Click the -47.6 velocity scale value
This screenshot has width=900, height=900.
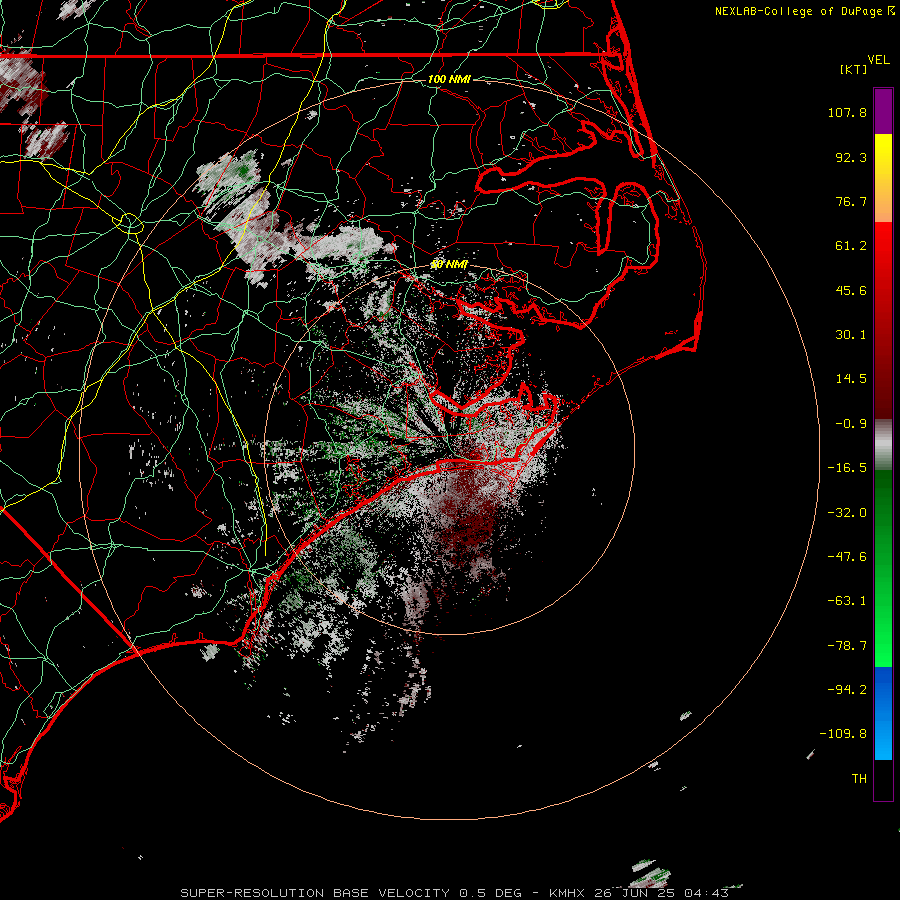point(847,557)
